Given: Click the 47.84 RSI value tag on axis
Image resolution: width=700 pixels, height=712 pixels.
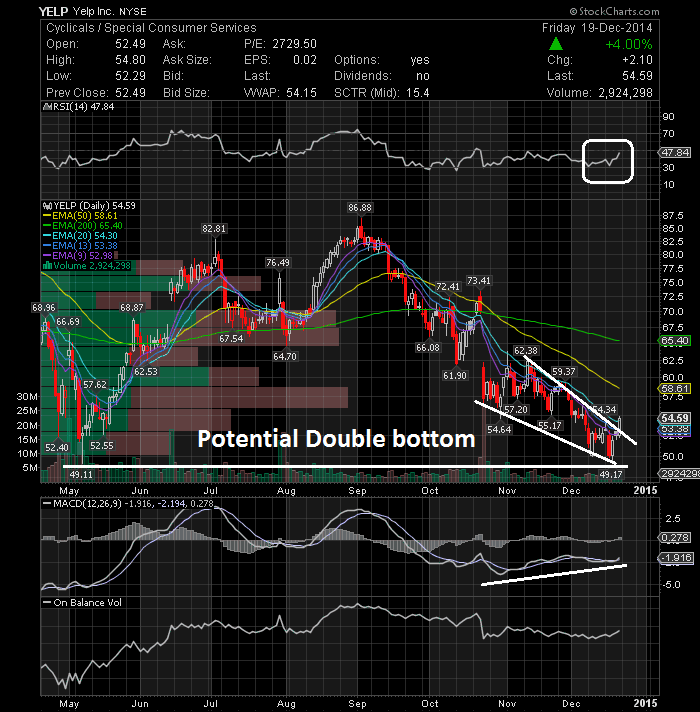Looking at the screenshot, I should (675, 153).
